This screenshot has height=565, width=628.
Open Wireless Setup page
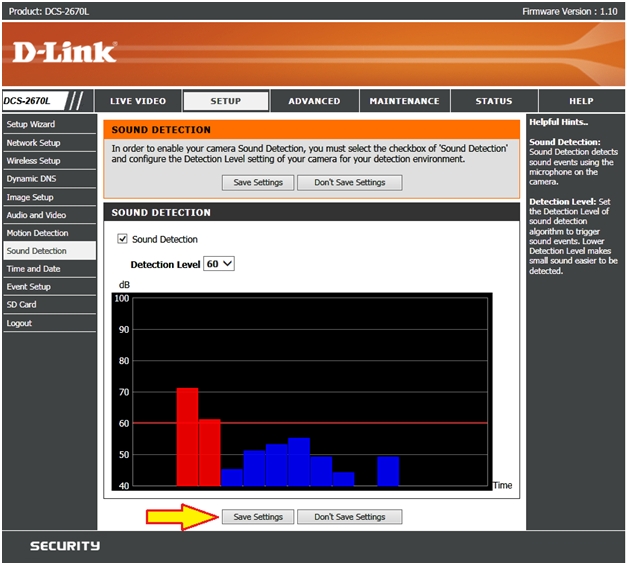pos(33,161)
